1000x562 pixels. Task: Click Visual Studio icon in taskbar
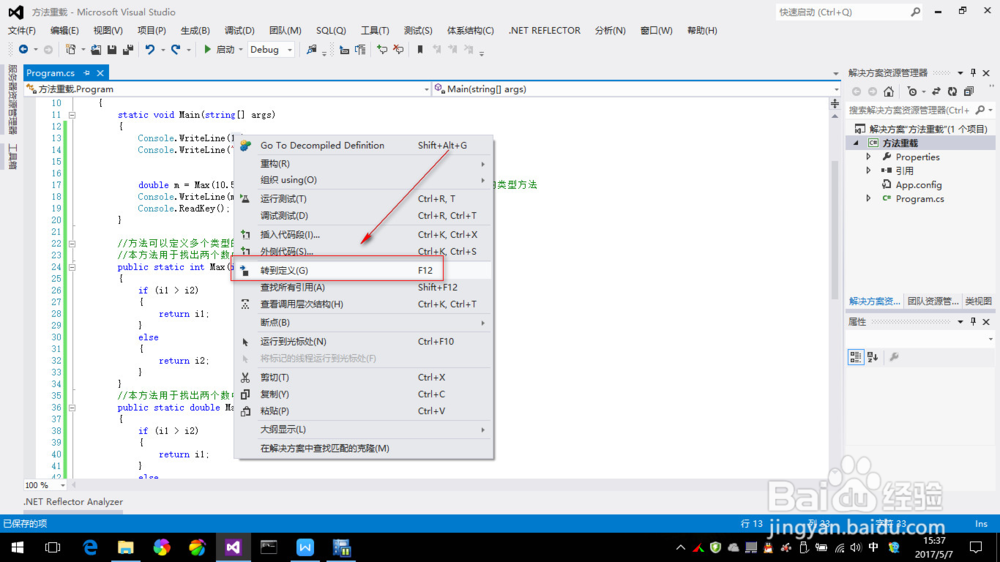click(x=233, y=547)
